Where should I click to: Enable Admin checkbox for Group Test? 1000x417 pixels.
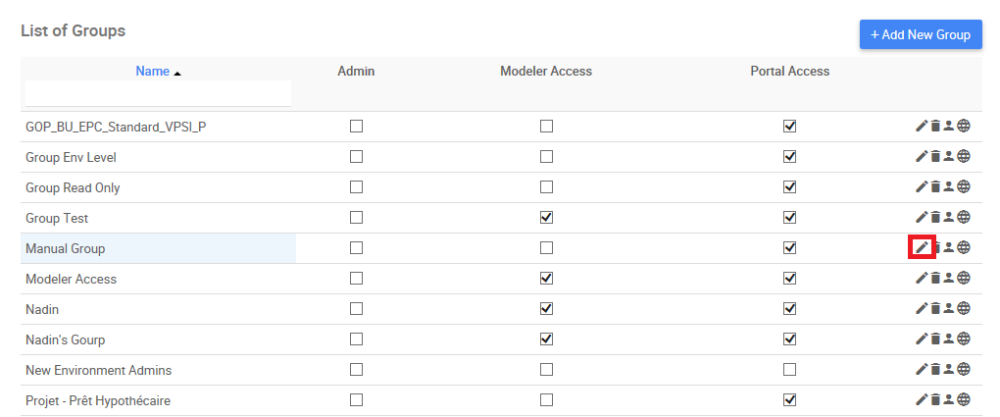tap(356, 217)
